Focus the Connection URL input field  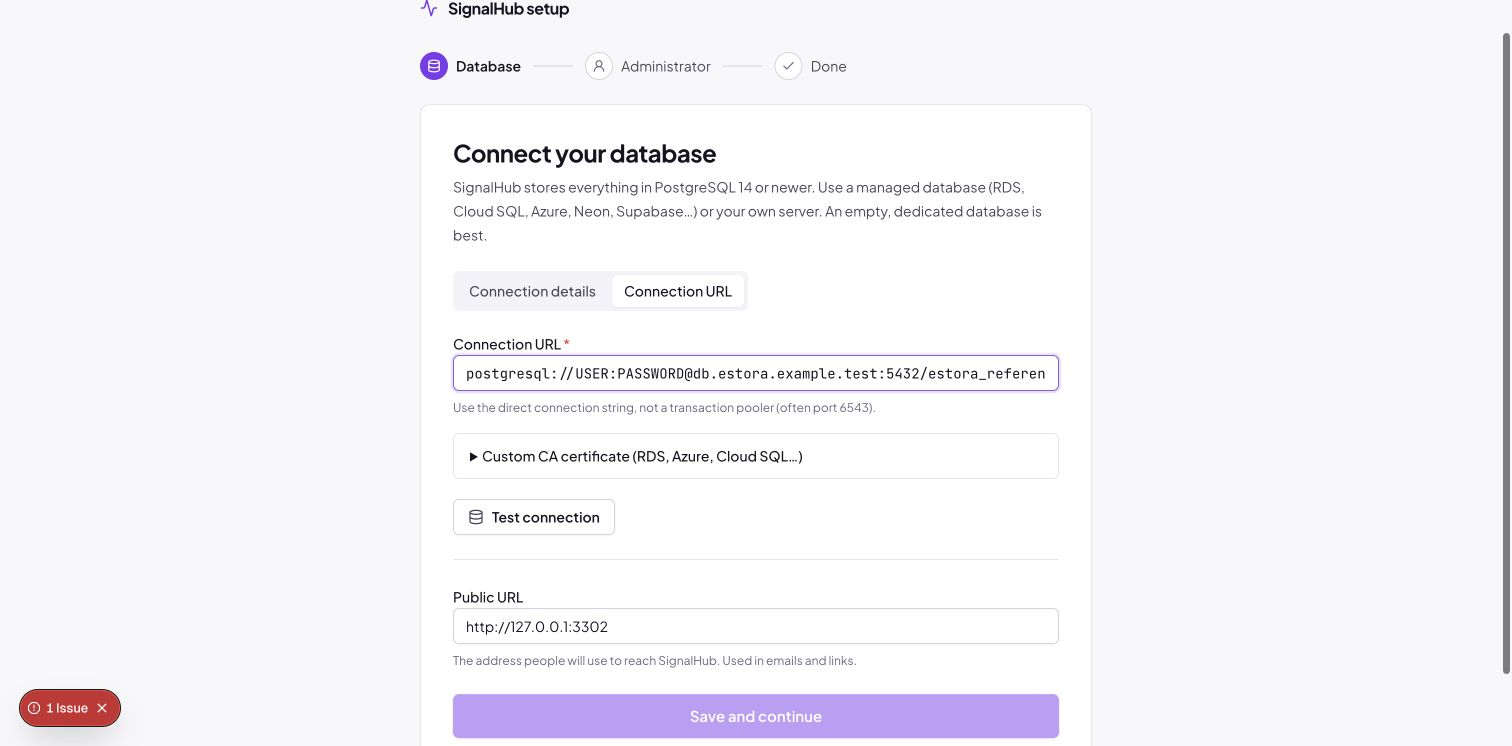756,373
